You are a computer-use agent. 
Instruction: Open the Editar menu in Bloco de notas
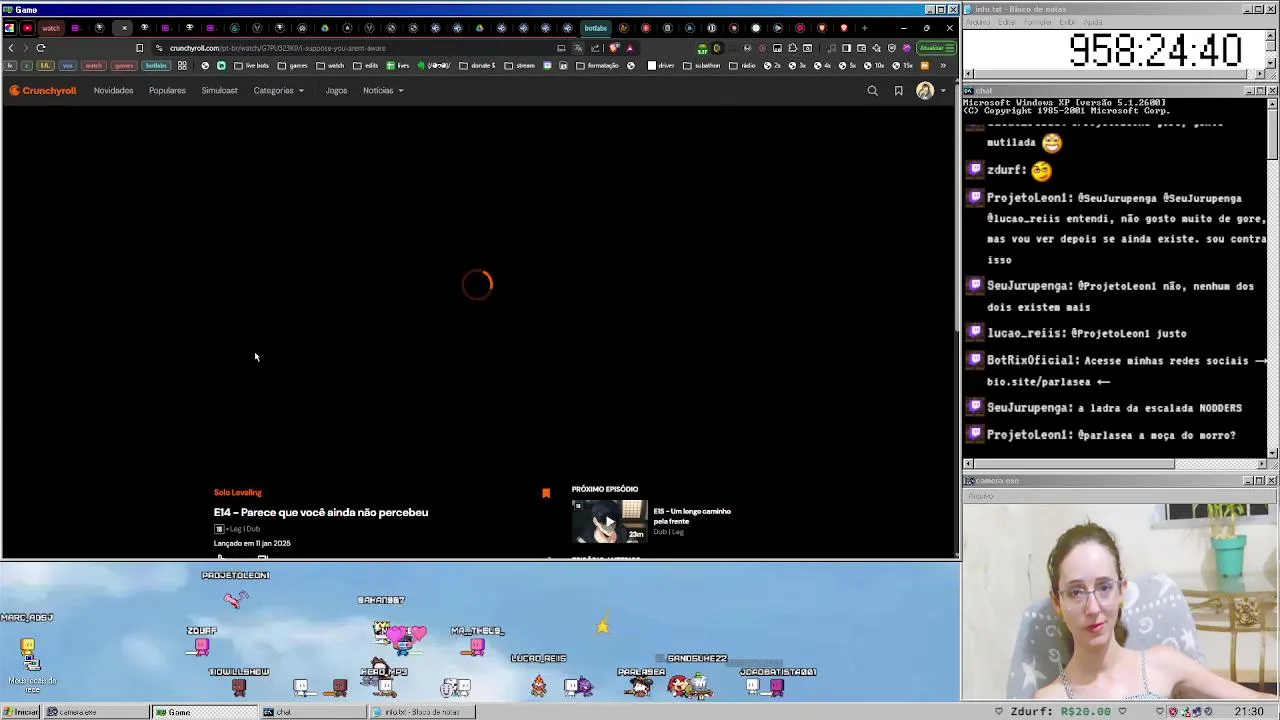pyautogui.click(x=1007, y=22)
